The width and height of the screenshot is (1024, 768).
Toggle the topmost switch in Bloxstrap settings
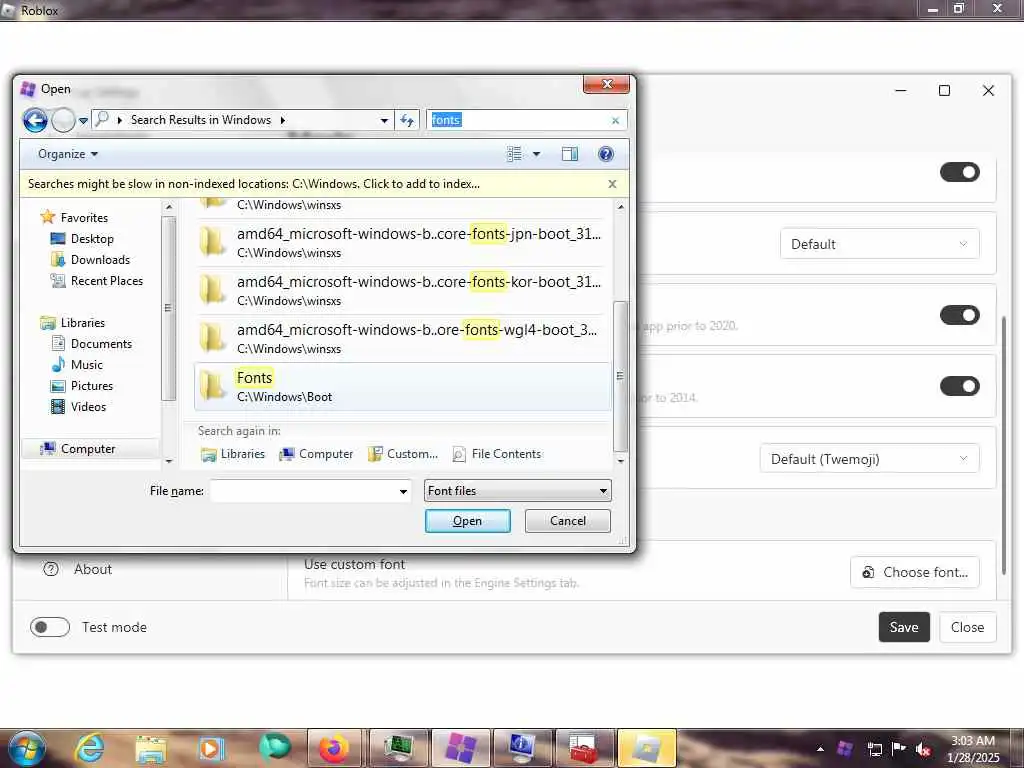click(959, 172)
